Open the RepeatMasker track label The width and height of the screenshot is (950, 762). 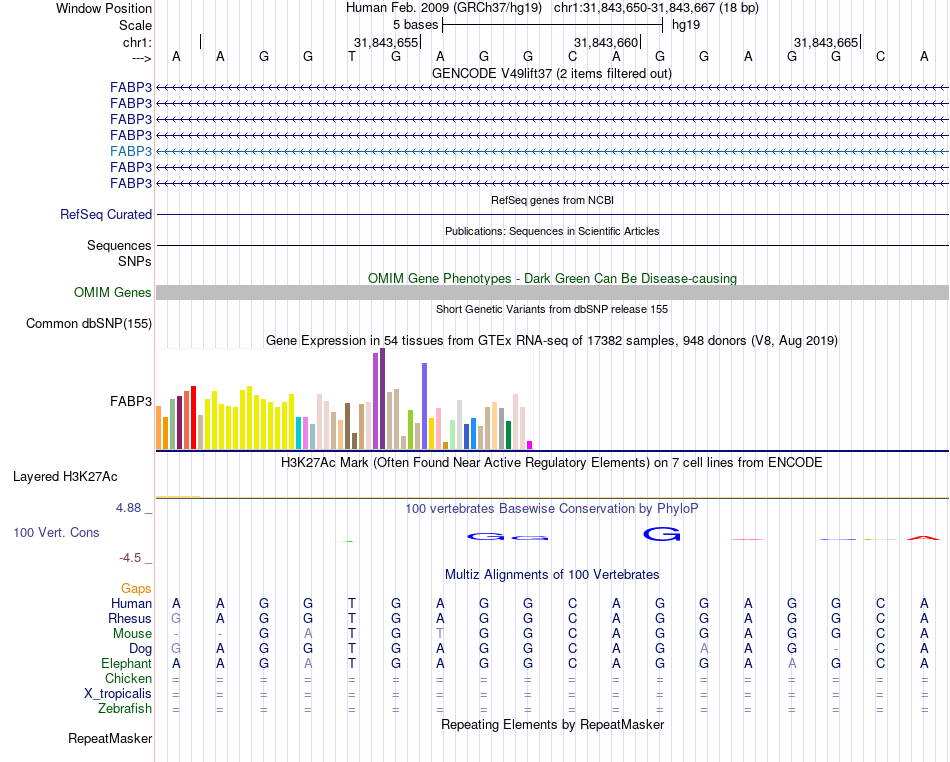pyautogui.click(x=110, y=738)
